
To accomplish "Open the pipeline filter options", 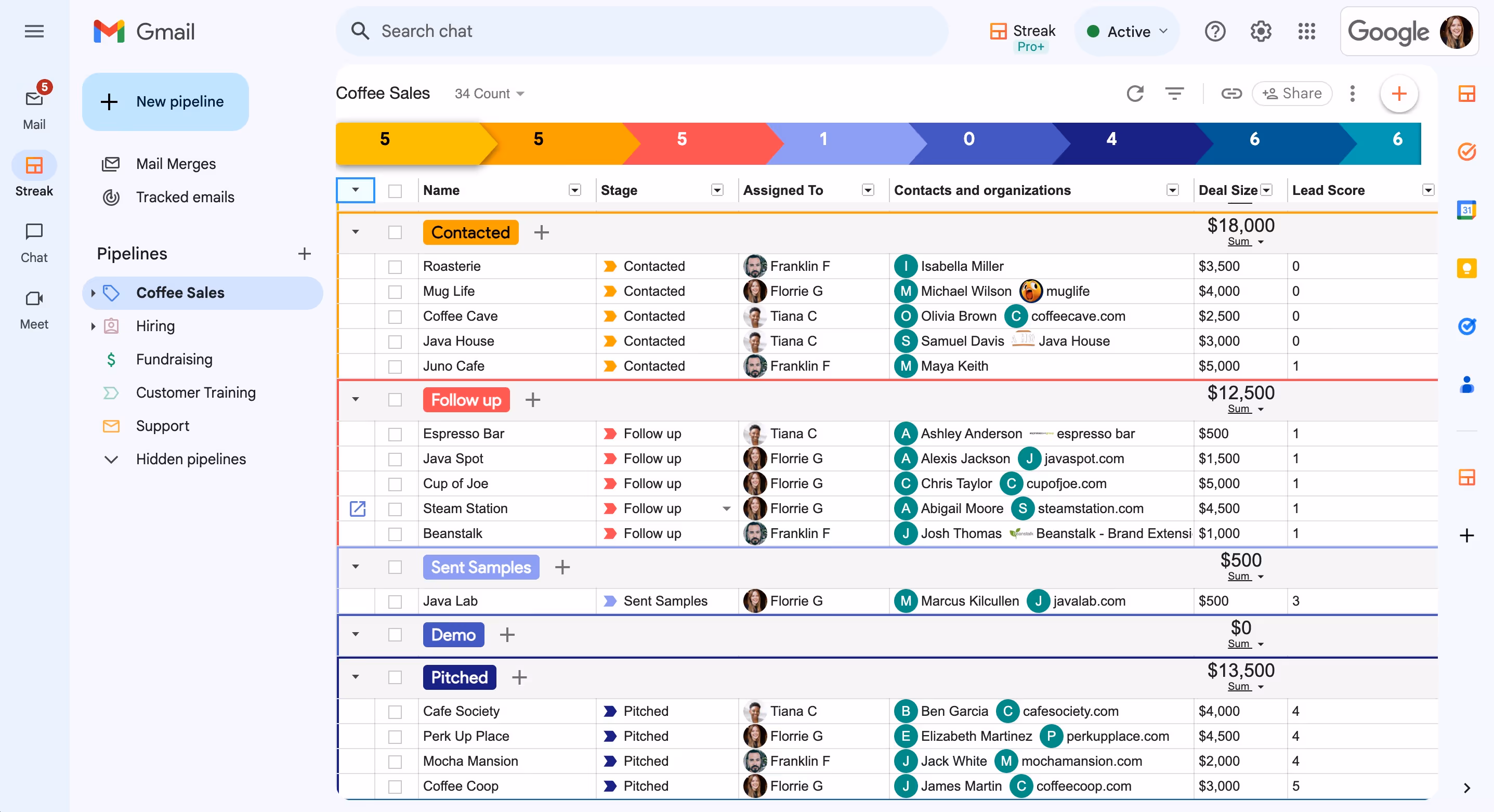I will pyautogui.click(x=1174, y=94).
